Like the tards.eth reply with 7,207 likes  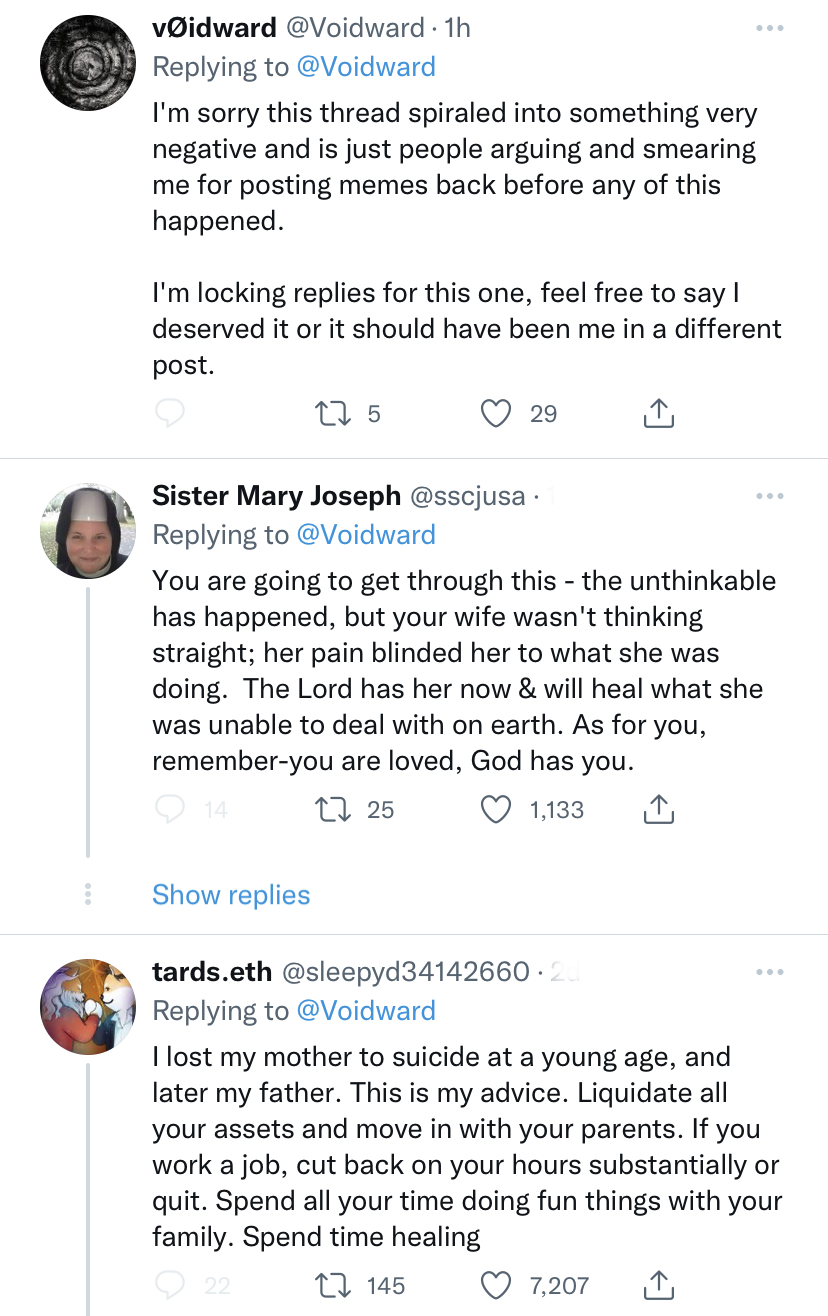point(497,1285)
